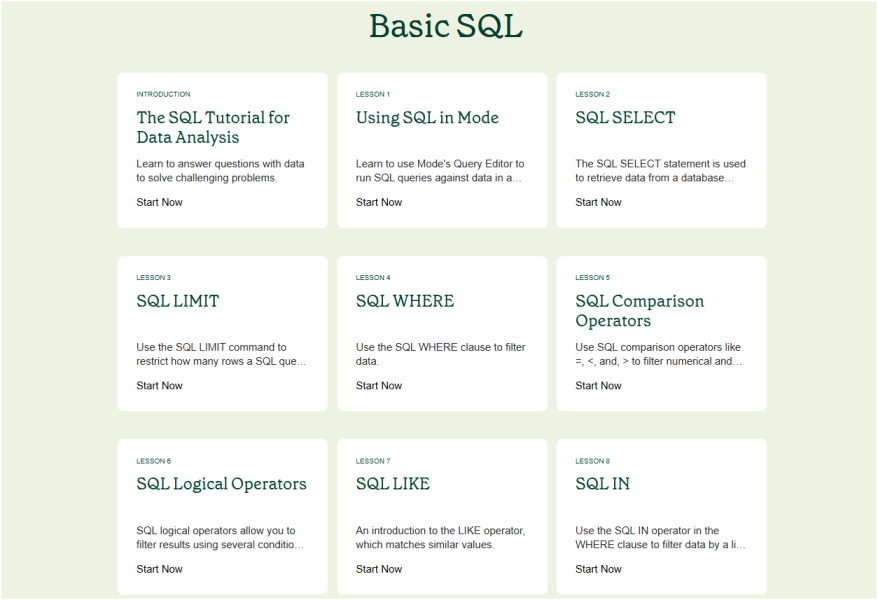The image size is (878, 600).
Task: Select the Lesson 4 label on SQL WHERE card
Action: click(373, 278)
